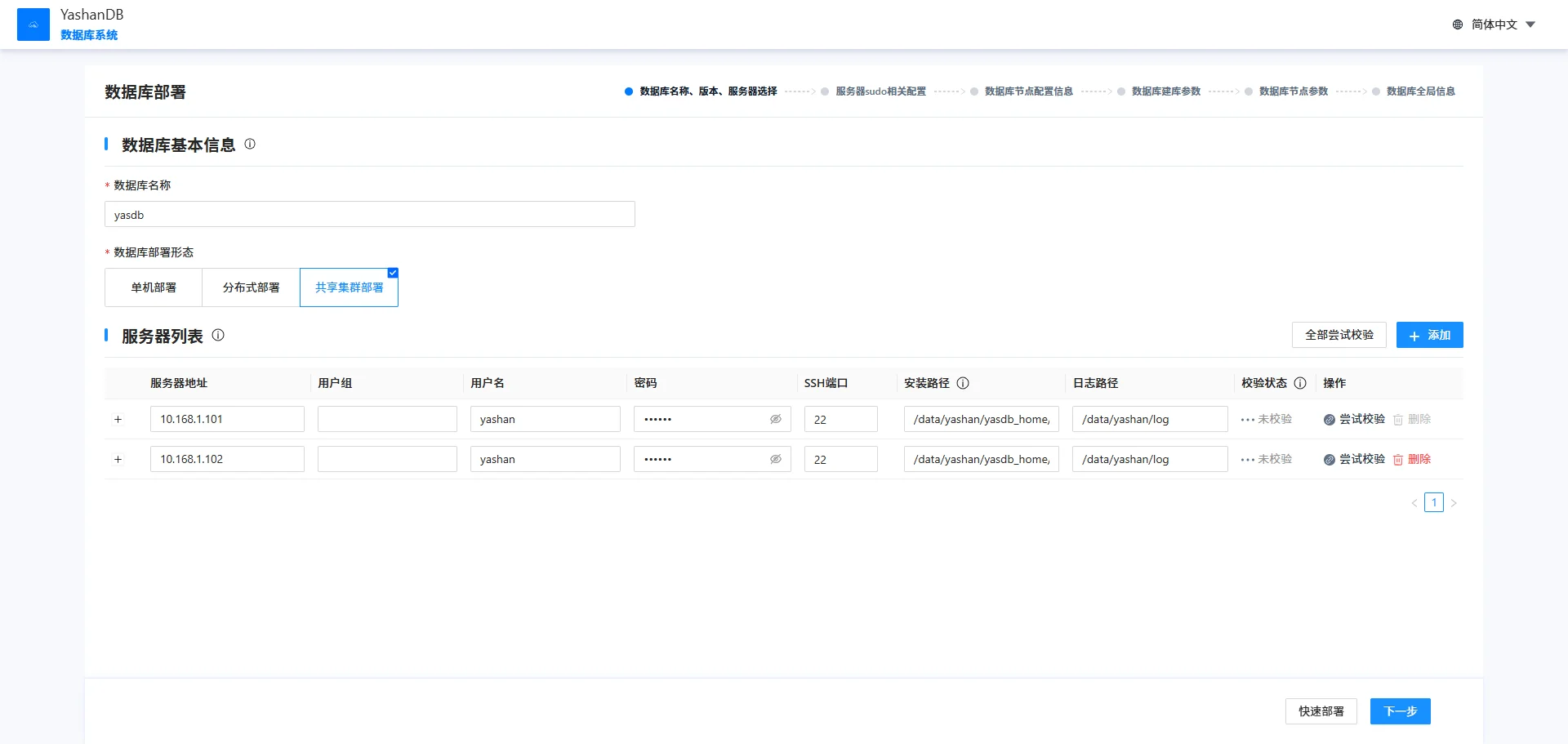
Task: Show password for server 10.168.1.101
Action: (776, 419)
